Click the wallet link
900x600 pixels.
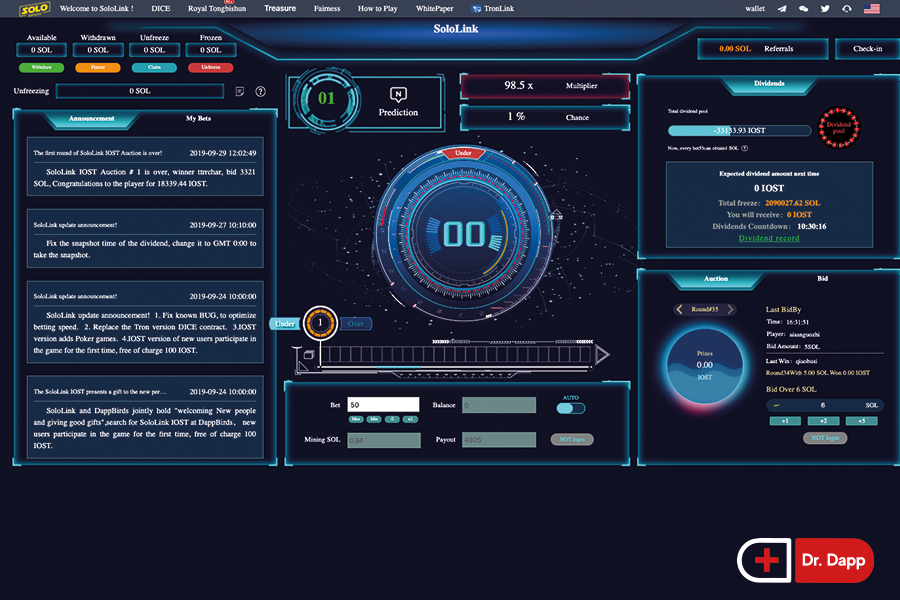pyautogui.click(x=755, y=9)
